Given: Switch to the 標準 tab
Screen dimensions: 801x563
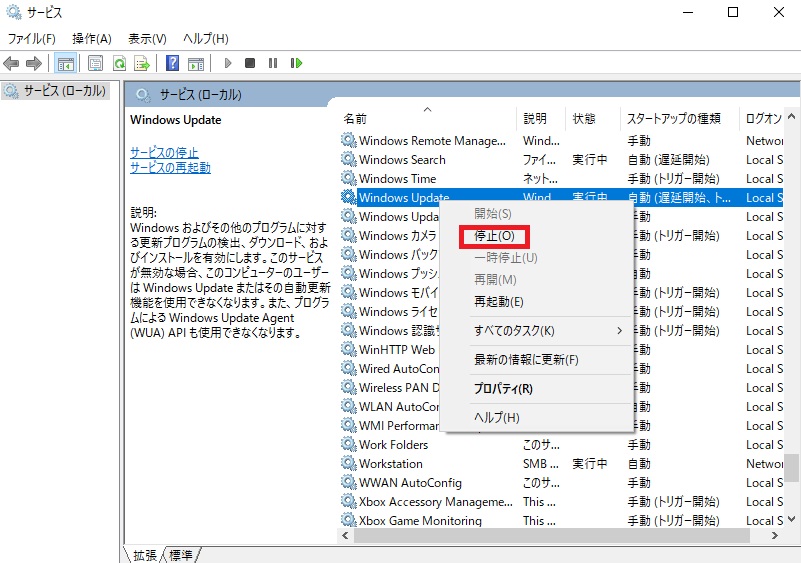Looking at the screenshot, I should pyautogui.click(x=182, y=555).
